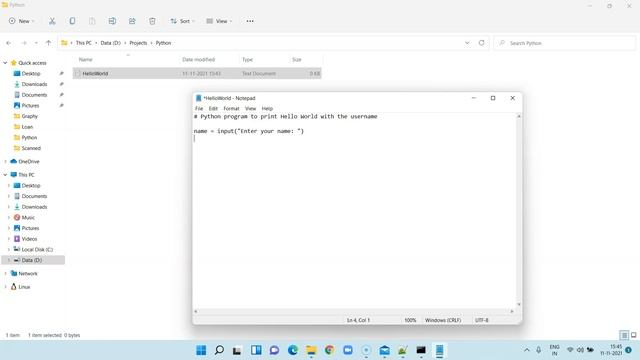Click This PC in the address breadcrumb

84,43
